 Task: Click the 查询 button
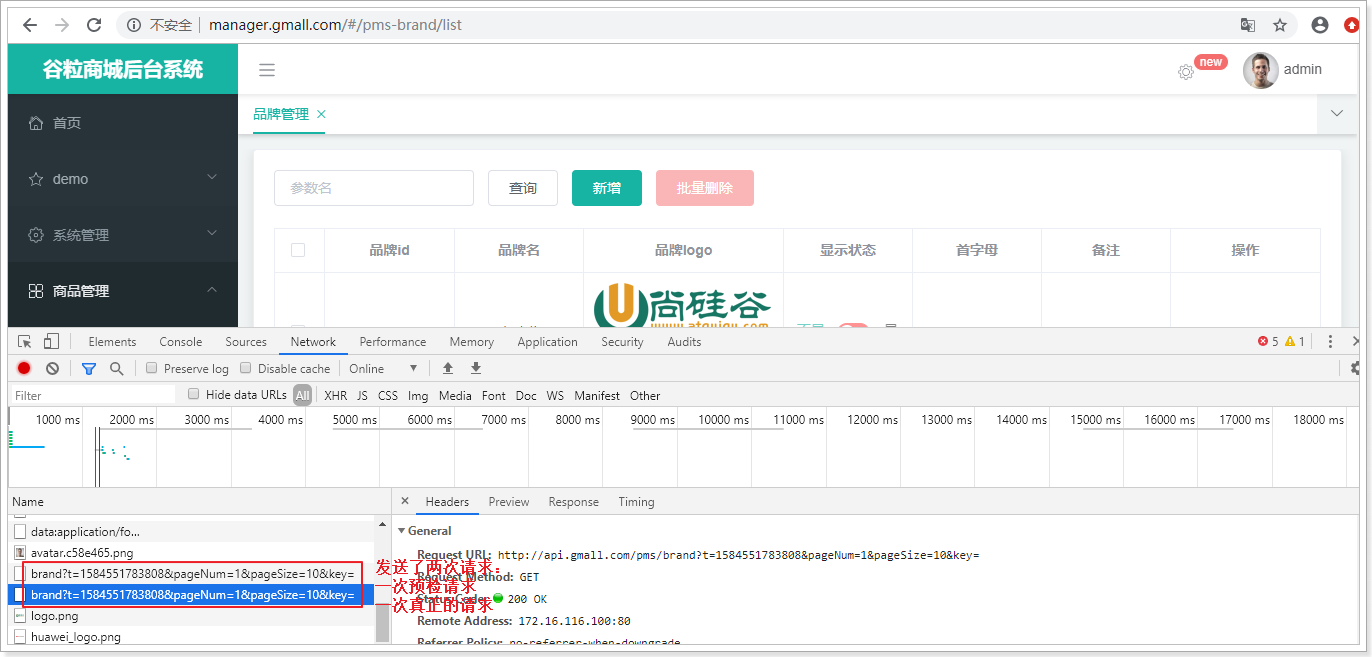[x=523, y=188]
